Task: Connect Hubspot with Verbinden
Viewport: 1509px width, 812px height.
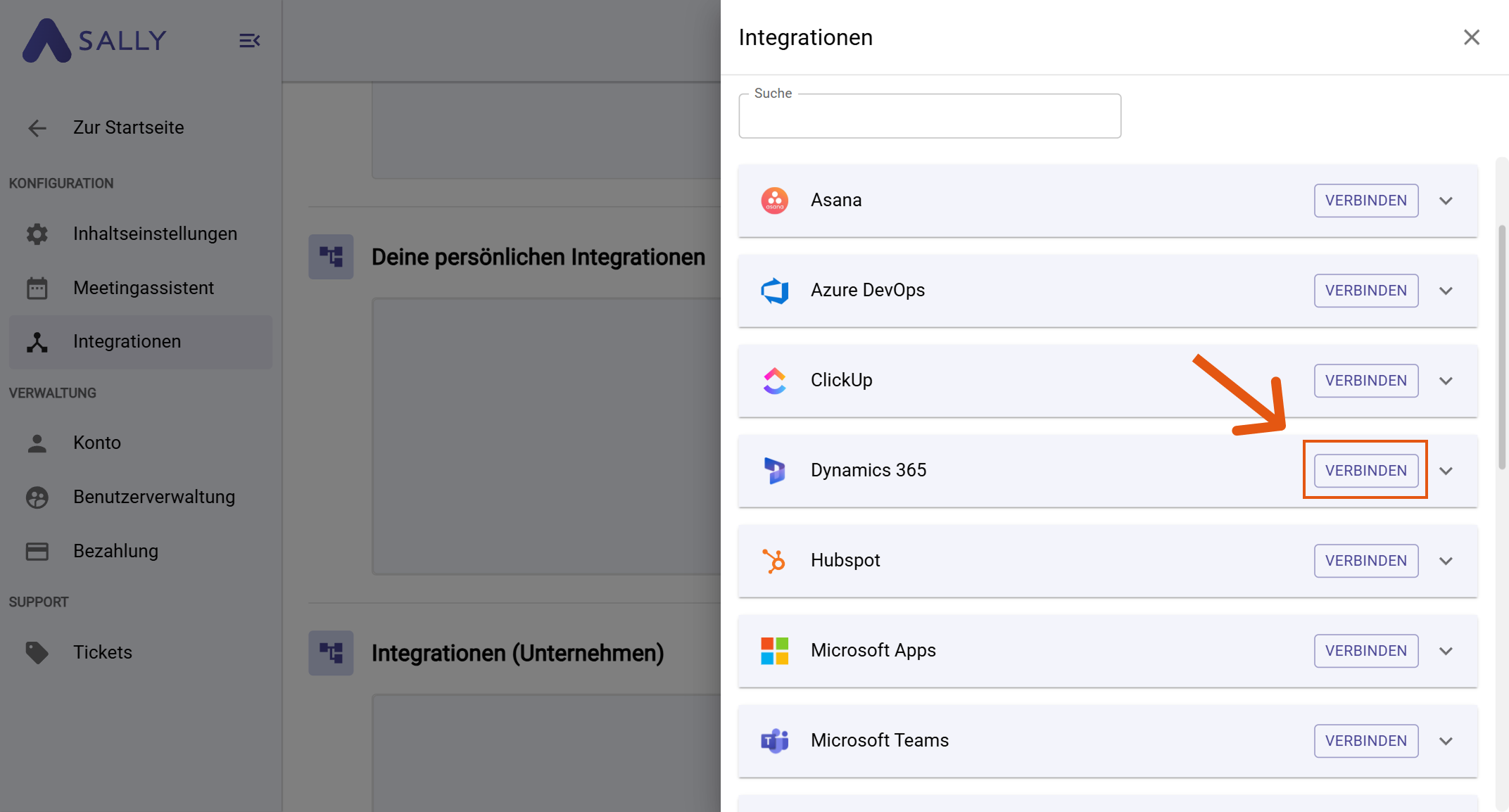Action: tap(1366, 561)
